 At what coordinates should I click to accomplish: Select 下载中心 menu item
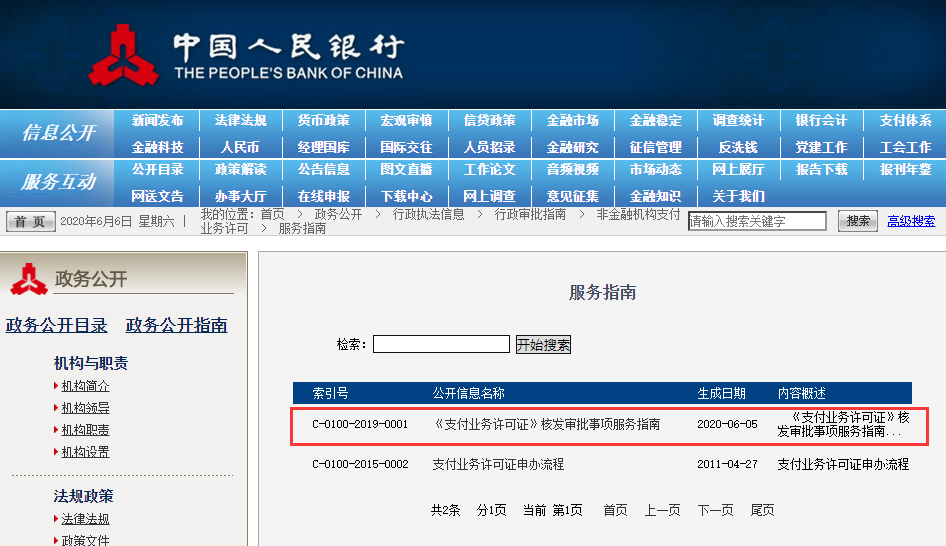pos(406,196)
